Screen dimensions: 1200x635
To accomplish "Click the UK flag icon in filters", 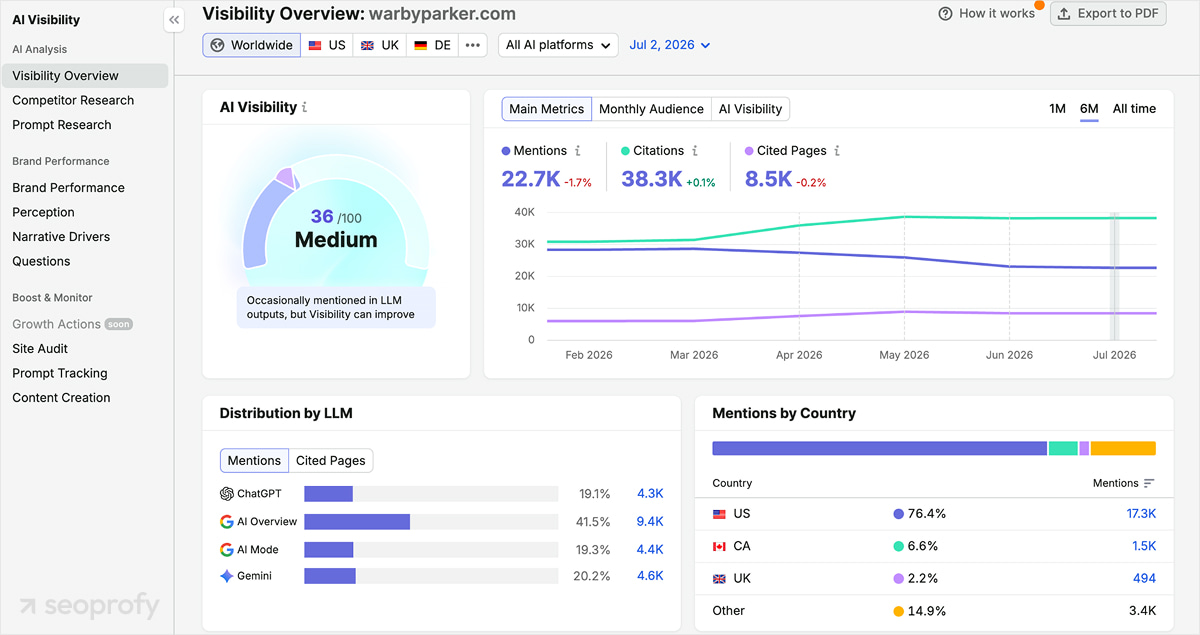I will [367, 45].
